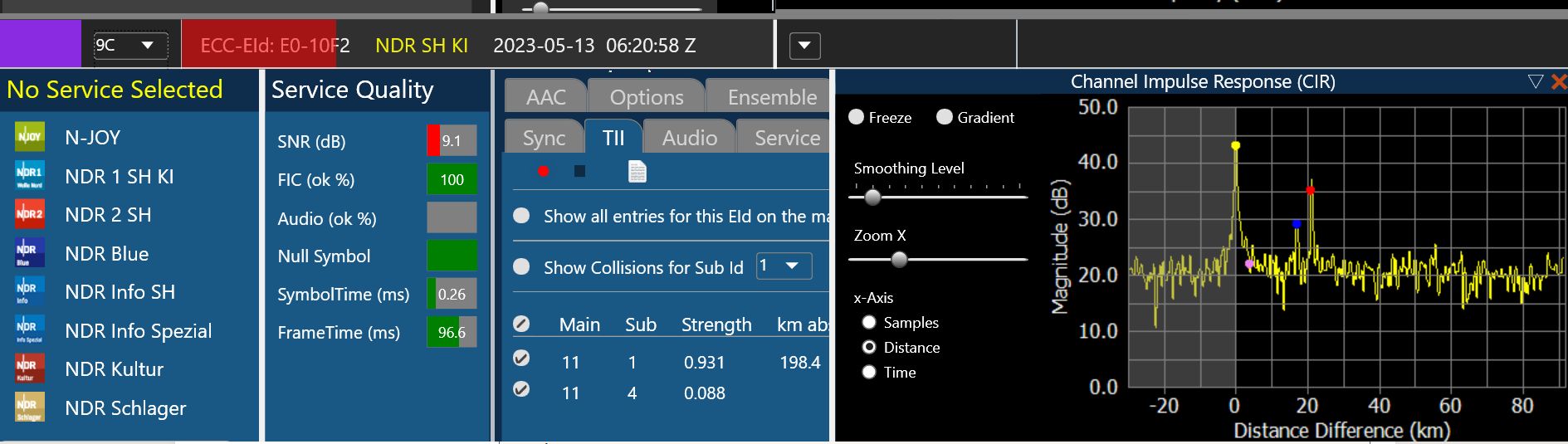This screenshot has height=444, width=1568.
Task: Select the N-JOY station logo
Action: [30, 137]
